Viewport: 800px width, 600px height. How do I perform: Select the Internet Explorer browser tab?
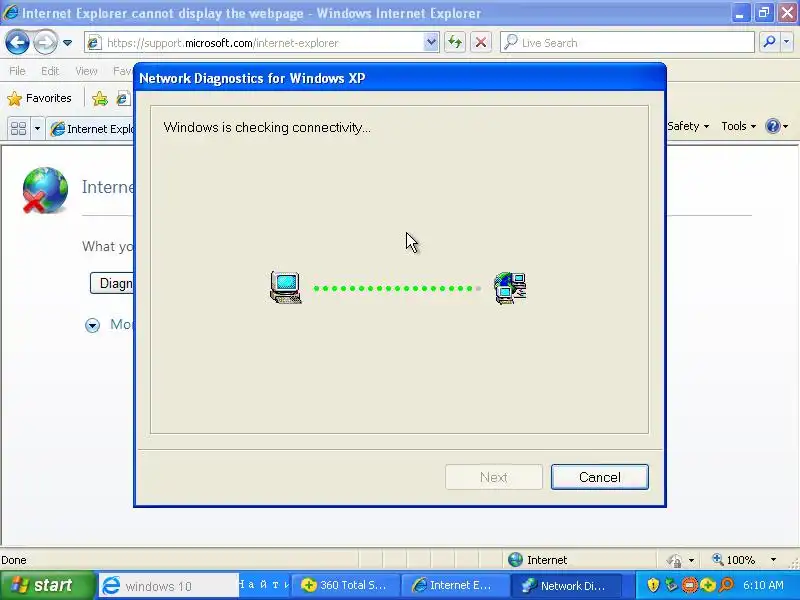[90, 129]
